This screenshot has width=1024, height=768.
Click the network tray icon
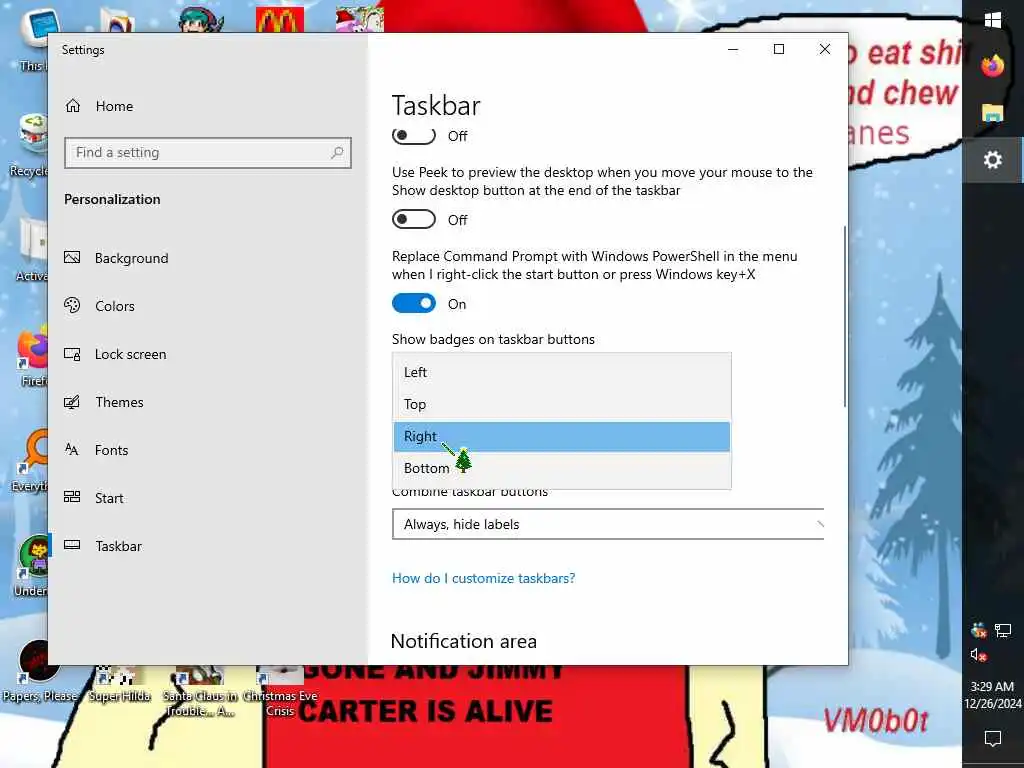click(x=1003, y=630)
